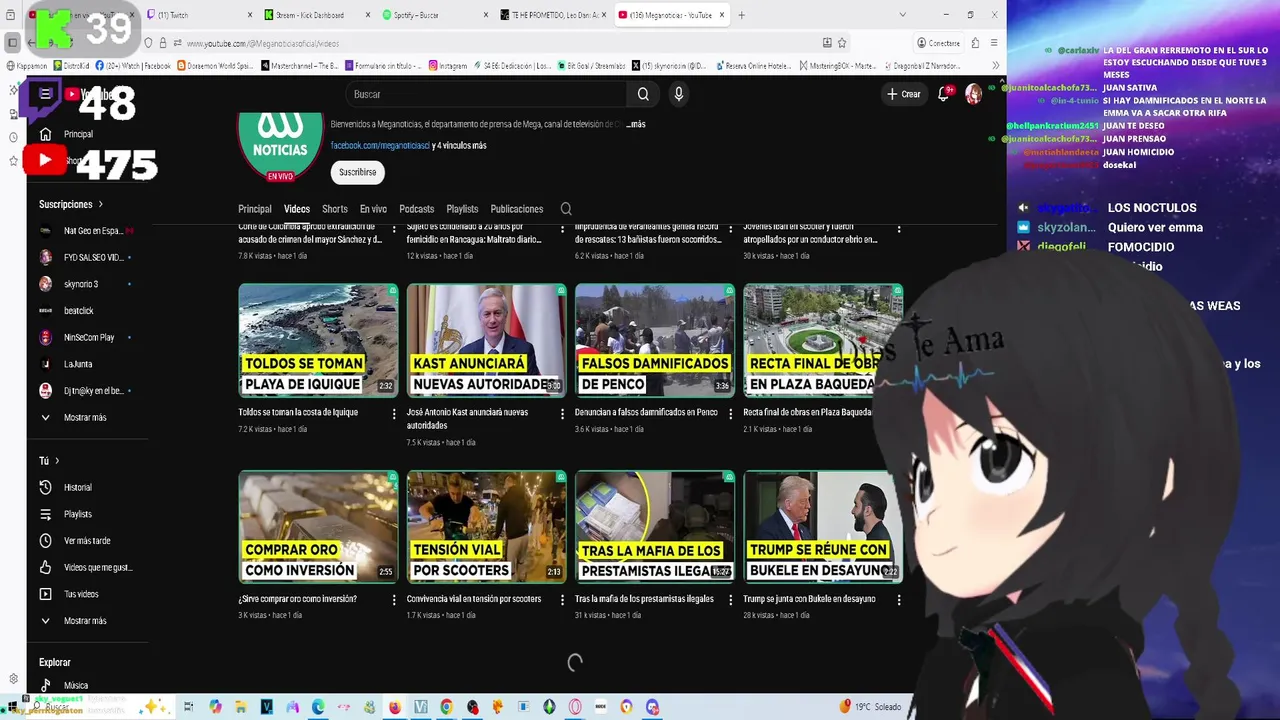Launch Microsoft Edge from taskbar
This screenshot has height=720, width=1280.
(x=318, y=707)
